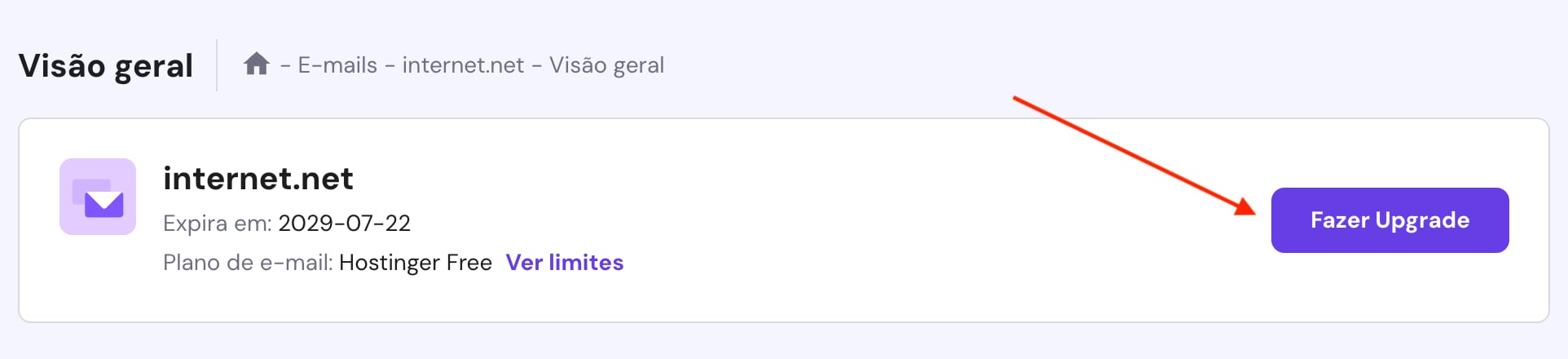Click the home icon in the breadcrumb
Viewport: 1568px width, 359px height.
coord(256,64)
